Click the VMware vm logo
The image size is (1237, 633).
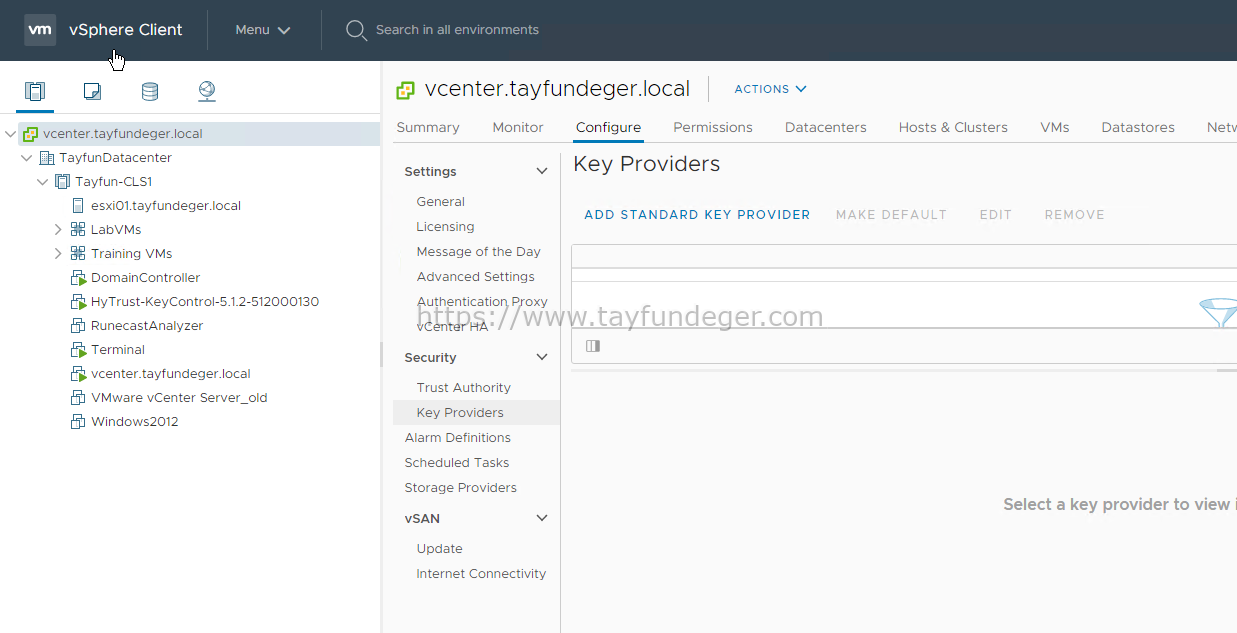[x=40, y=30]
